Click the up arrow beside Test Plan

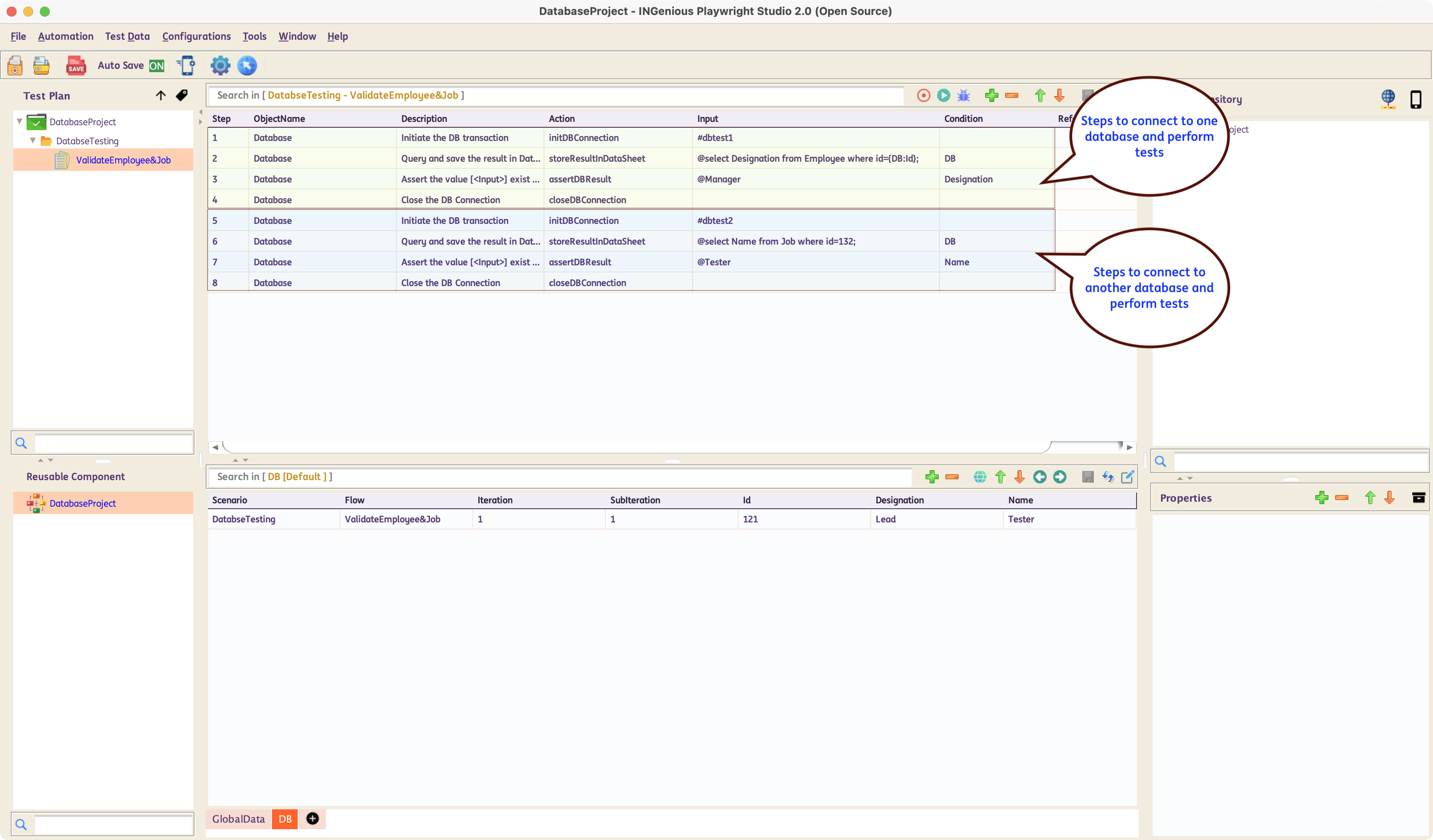click(x=161, y=95)
